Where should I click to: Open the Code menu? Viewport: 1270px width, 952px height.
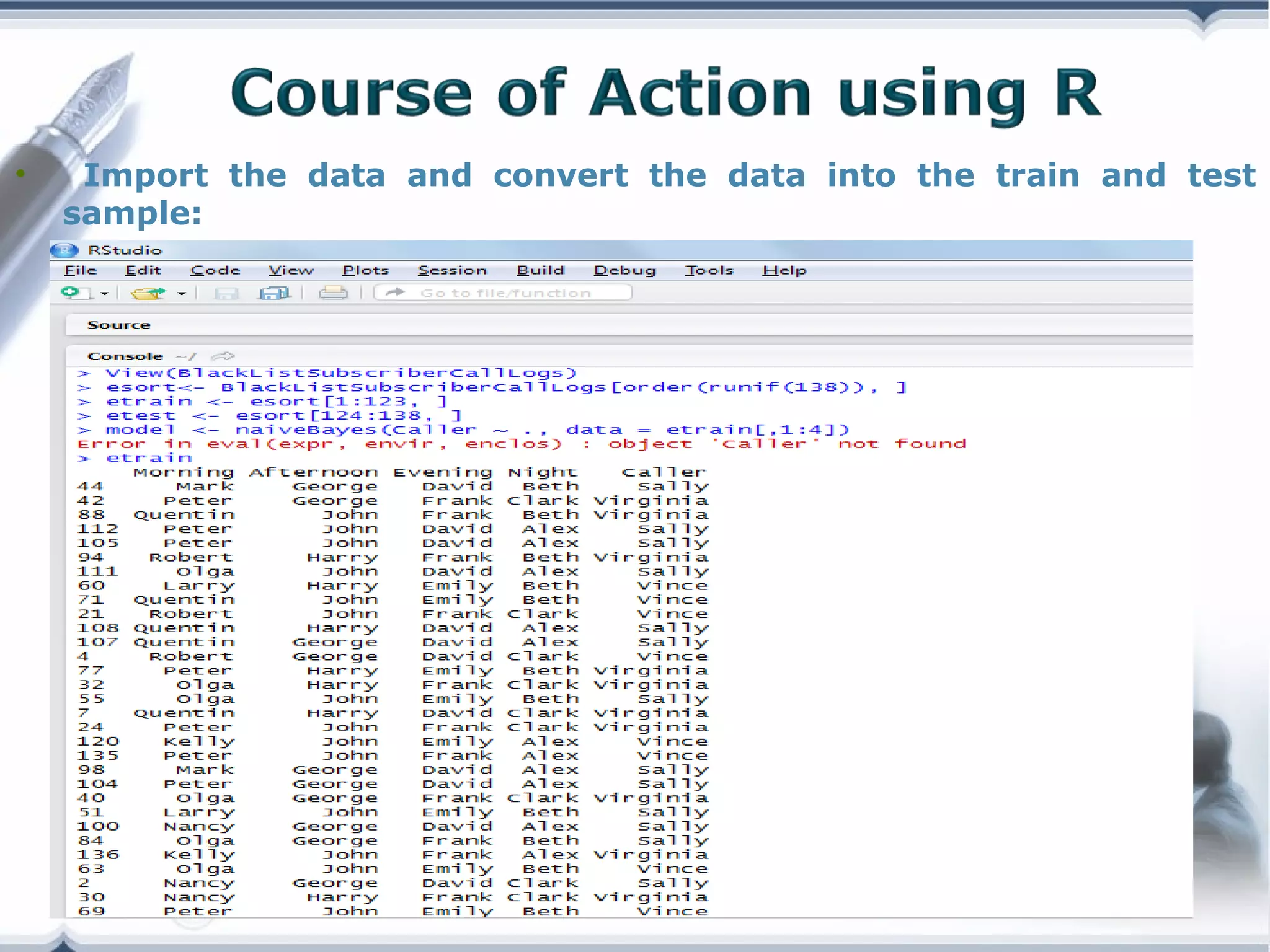215,270
